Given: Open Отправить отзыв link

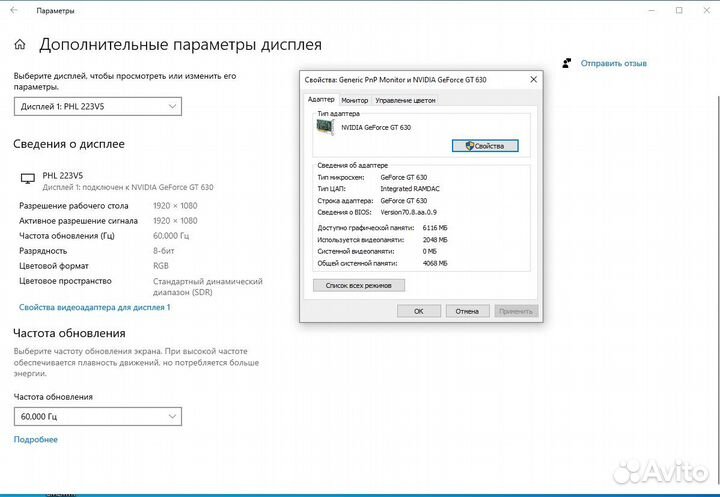Looking at the screenshot, I should click(x=613, y=63).
